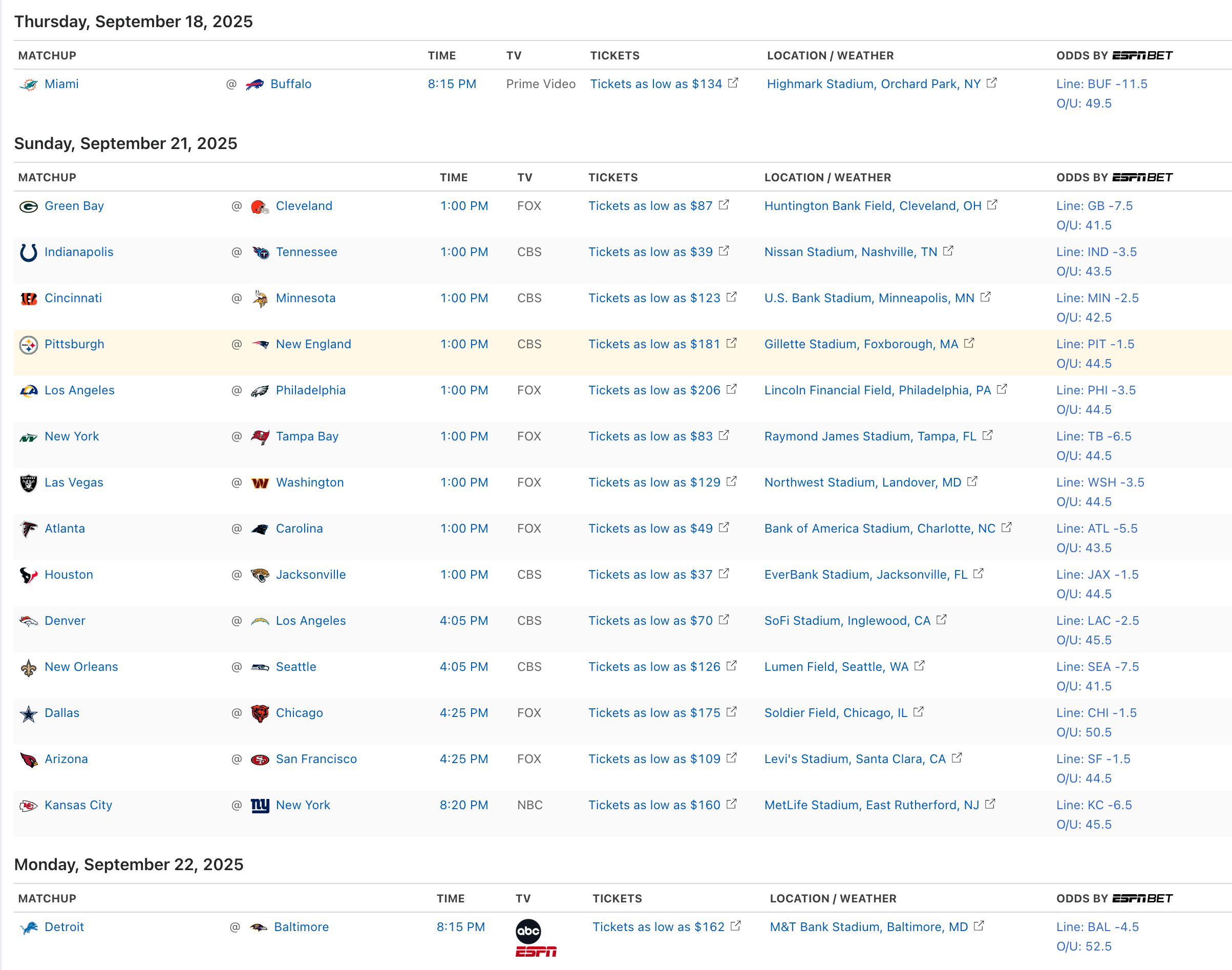Click the Washington Commanders logo
Viewport: 1232px width, 970px height.
coord(260,483)
